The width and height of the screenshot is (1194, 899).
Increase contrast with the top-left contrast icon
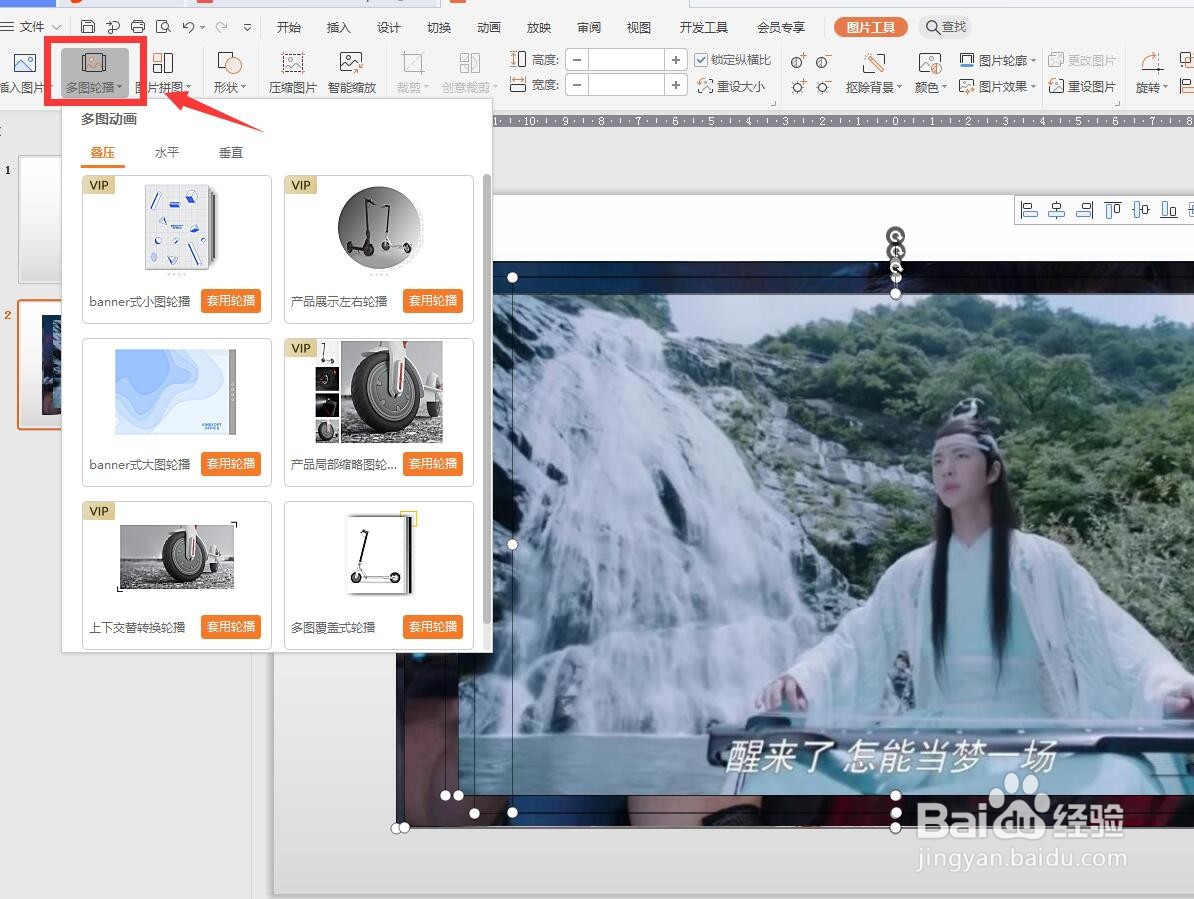[x=798, y=62]
